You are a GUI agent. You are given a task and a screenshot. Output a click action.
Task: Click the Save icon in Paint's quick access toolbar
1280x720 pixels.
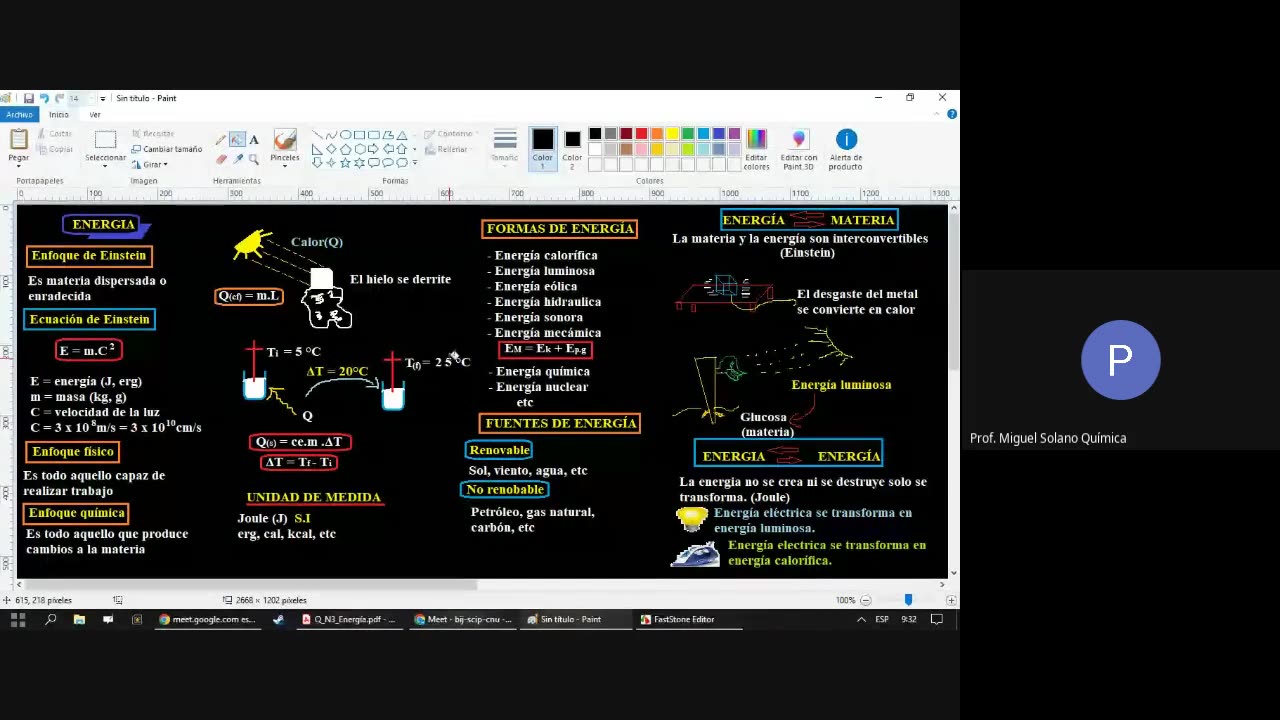coord(29,98)
